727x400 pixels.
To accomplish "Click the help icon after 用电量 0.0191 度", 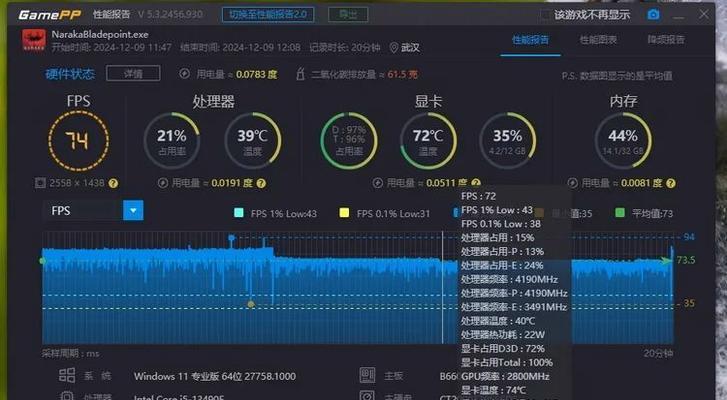I will pyautogui.click(x=261, y=184).
